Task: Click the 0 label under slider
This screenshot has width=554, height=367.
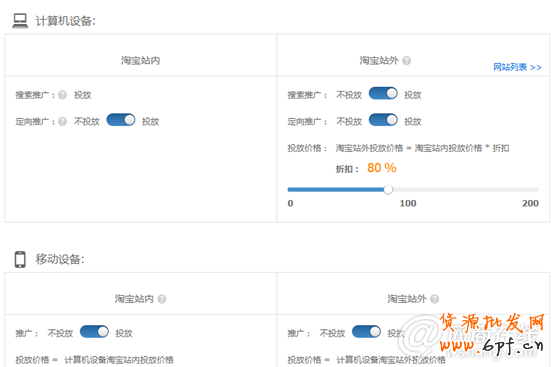Action: tap(290, 203)
